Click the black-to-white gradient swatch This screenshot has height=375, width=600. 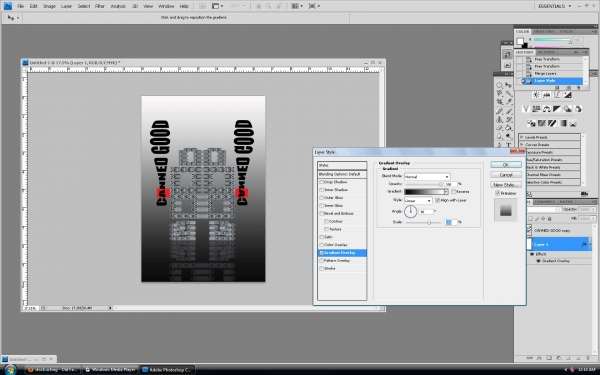pos(424,191)
